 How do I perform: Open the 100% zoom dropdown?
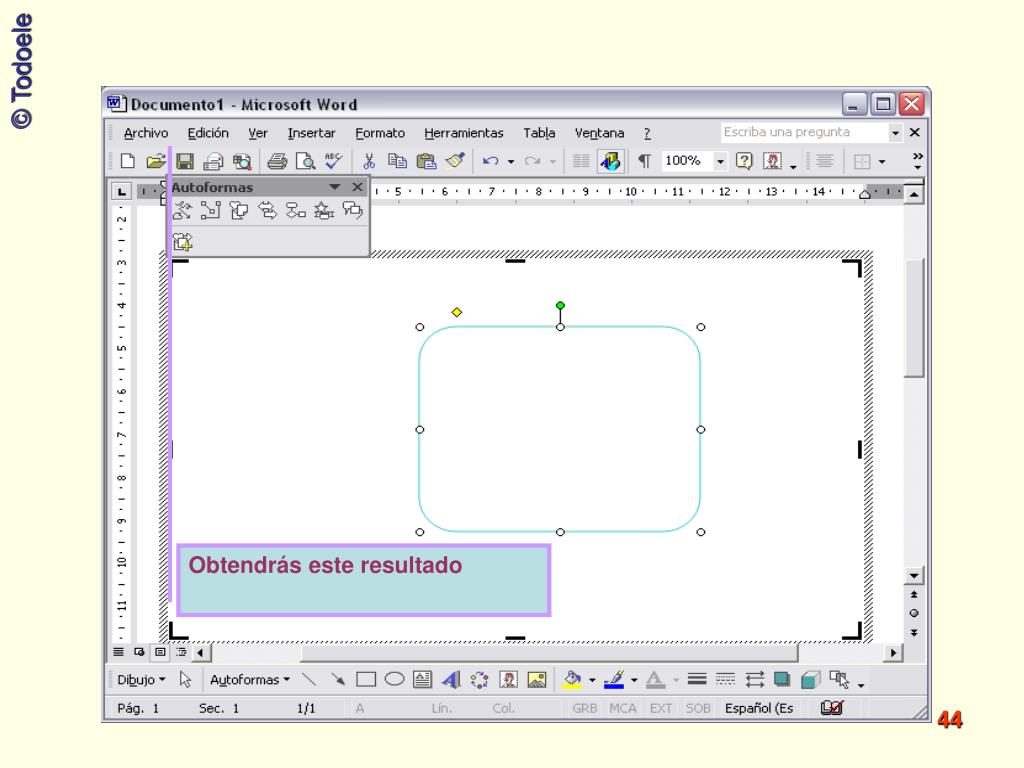tap(720, 161)
